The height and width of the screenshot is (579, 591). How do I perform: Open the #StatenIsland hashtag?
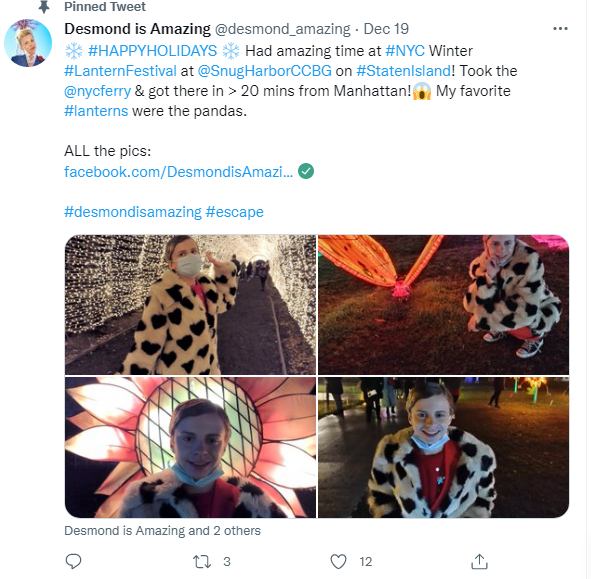point(403,71)
